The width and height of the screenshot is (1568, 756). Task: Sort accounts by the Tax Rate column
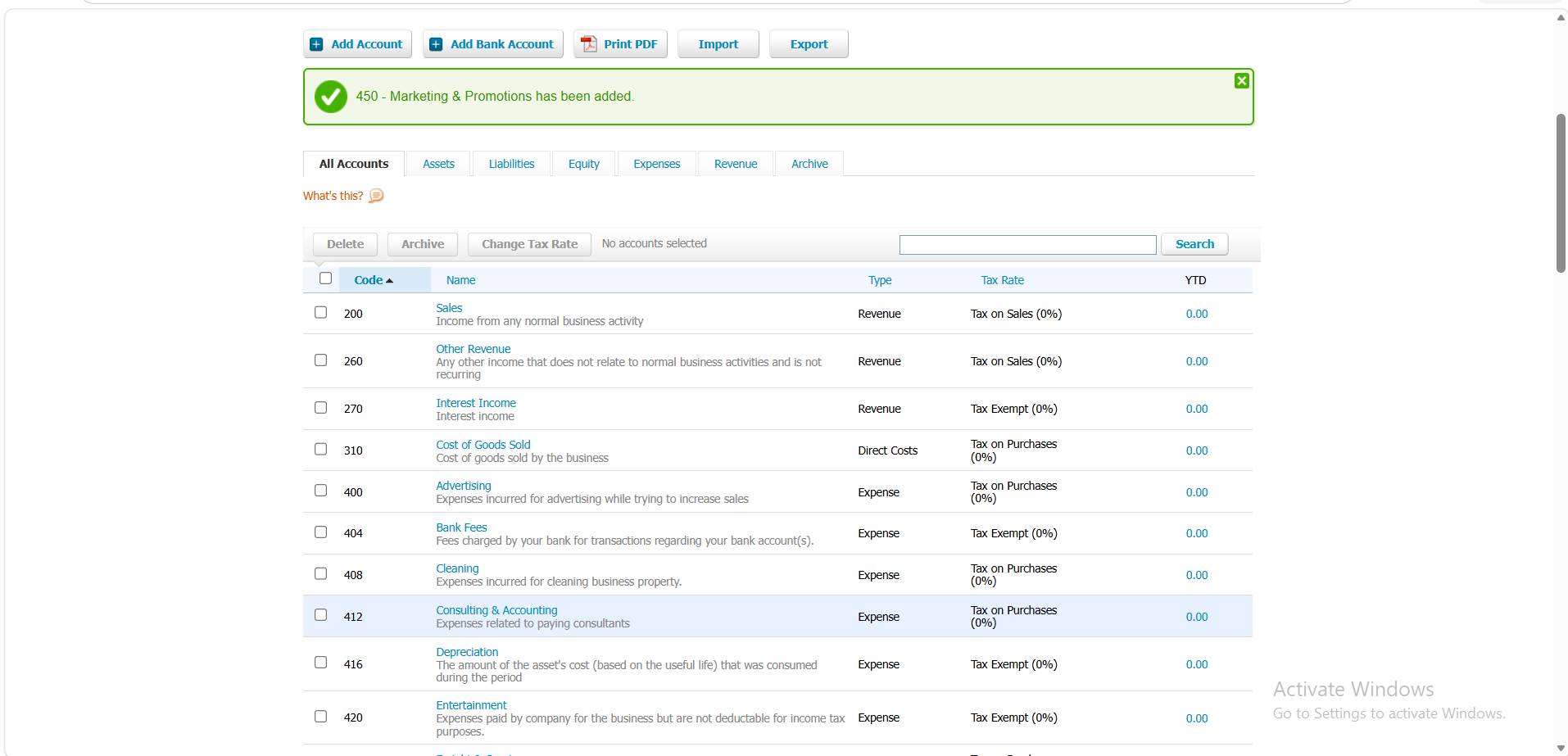click(1002, 280)
